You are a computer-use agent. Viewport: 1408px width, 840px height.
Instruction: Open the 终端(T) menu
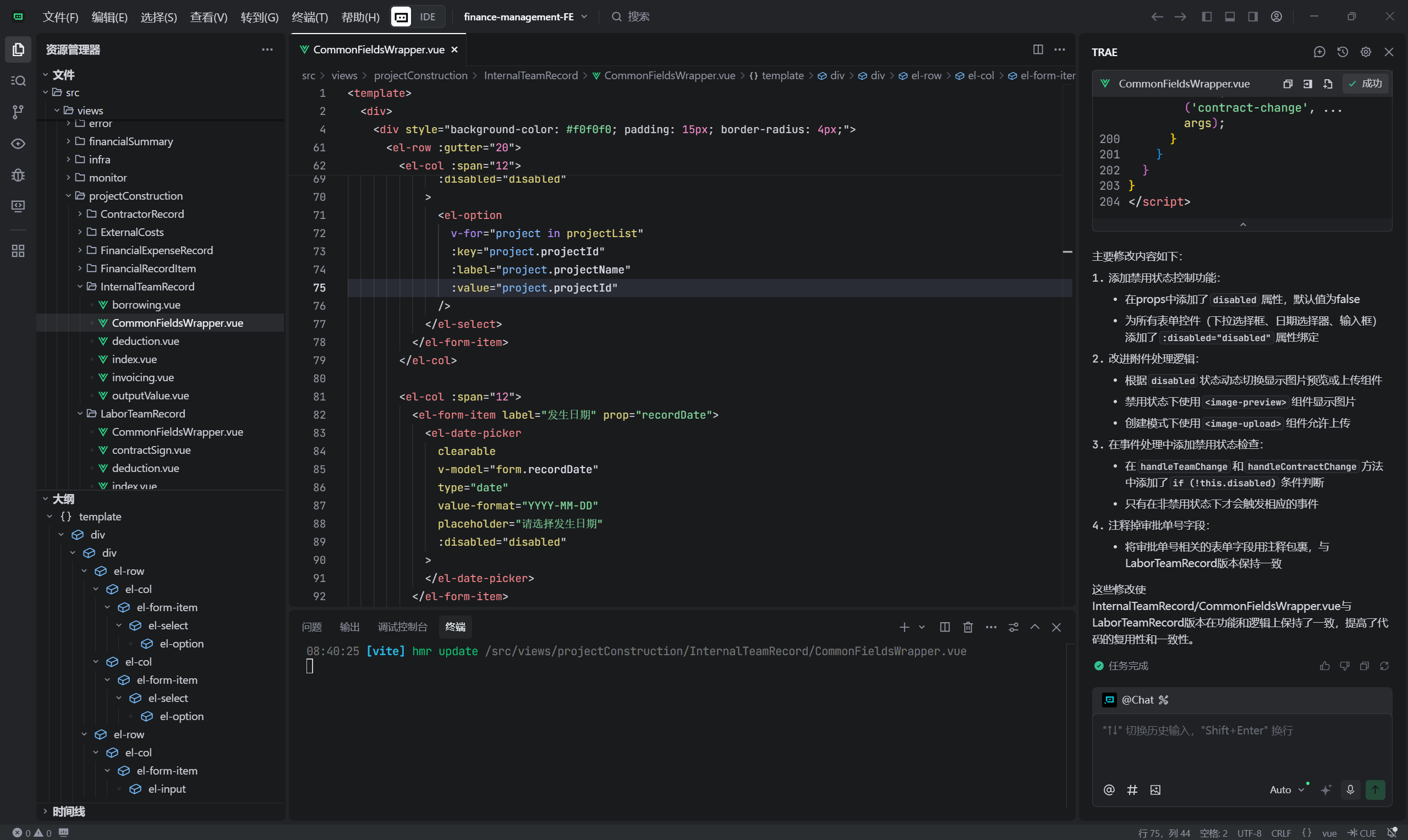(310, 17)
